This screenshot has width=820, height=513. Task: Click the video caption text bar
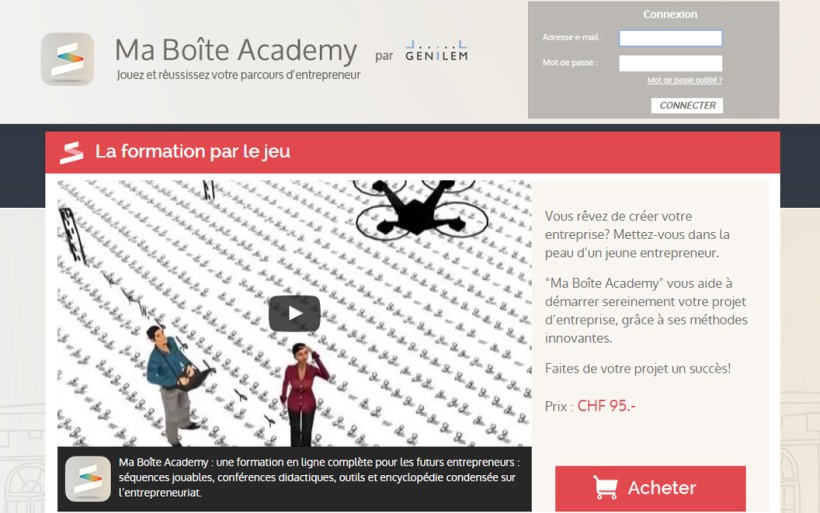(x=294, y=478)
